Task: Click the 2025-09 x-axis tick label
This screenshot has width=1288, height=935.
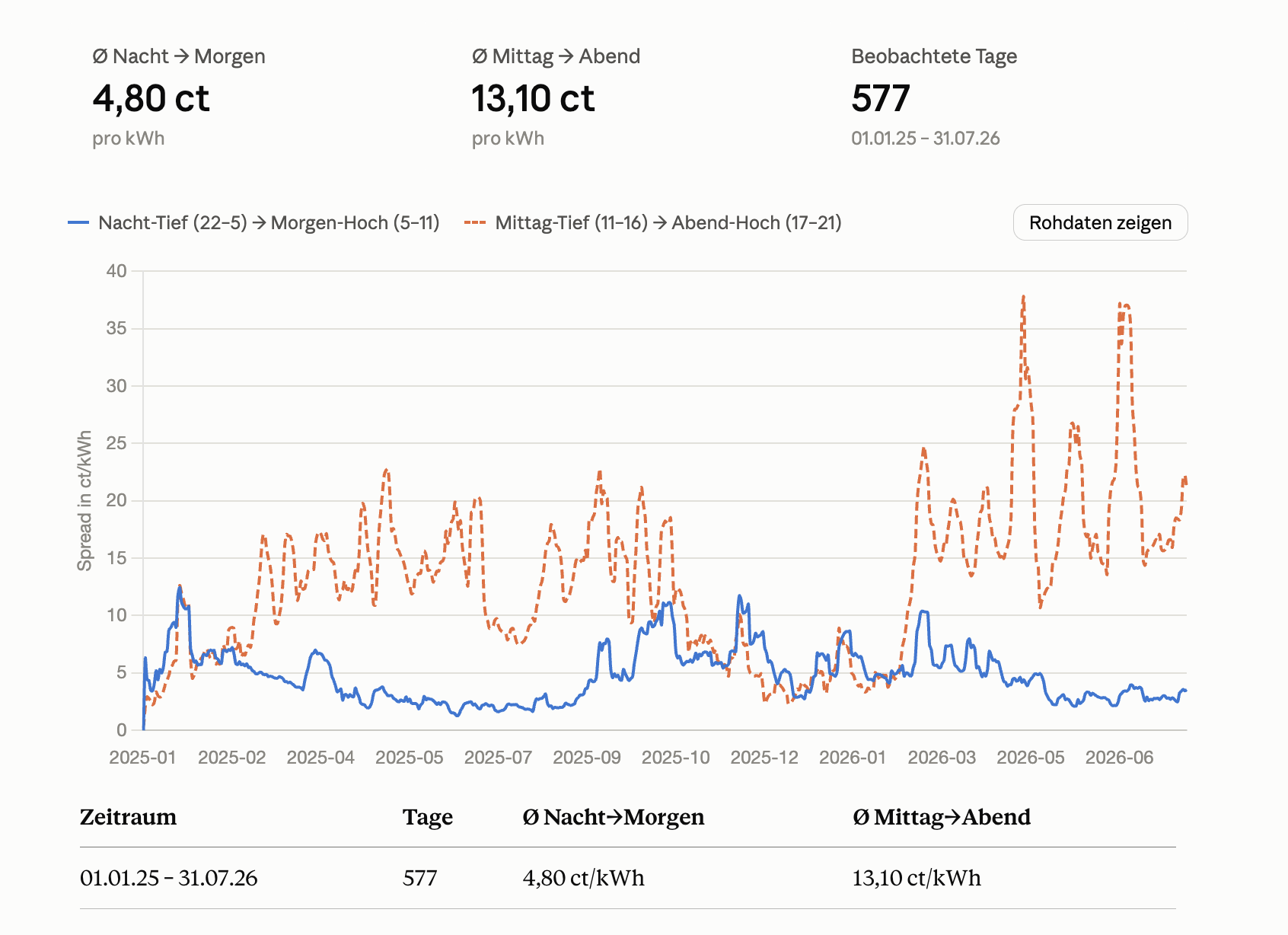Action: coord(587,758)
